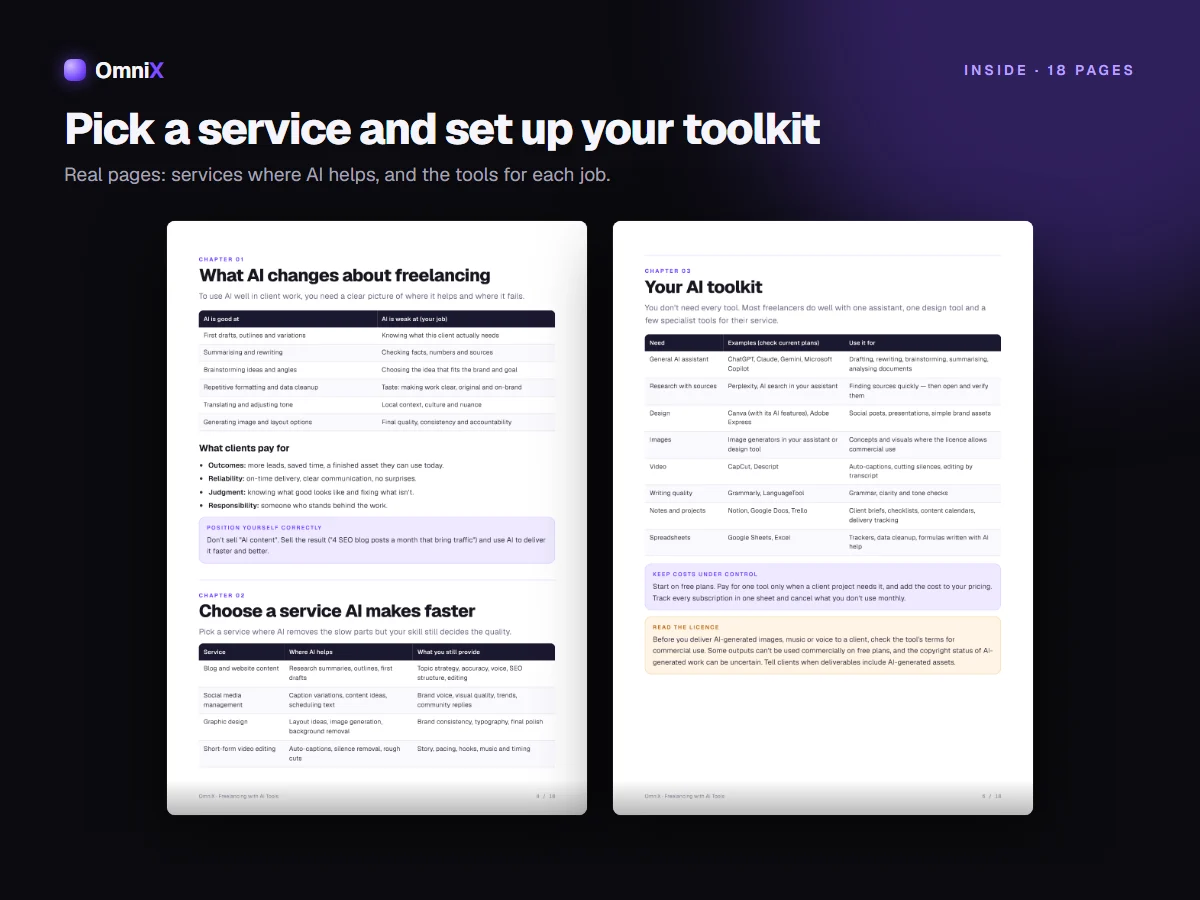Click the 'What clients pay for' subheading
Image resolution: width=1200 pixels, height=900 pixels.
tap(244, 448)
